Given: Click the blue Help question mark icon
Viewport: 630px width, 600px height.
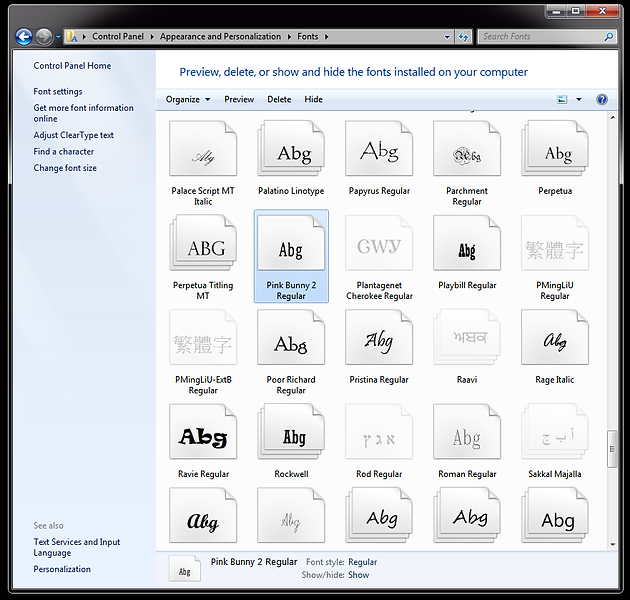Looking at the screenshot, I should [x=601, y=99].
